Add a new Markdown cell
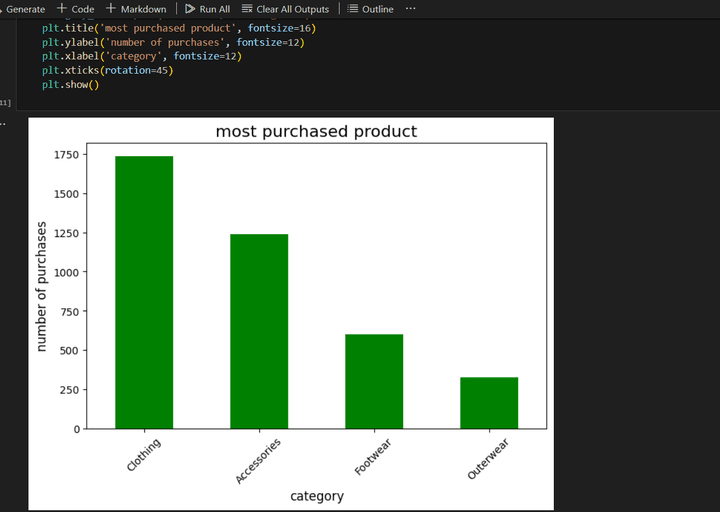This screenshot has width=720, height=512. tap(136, 9)
